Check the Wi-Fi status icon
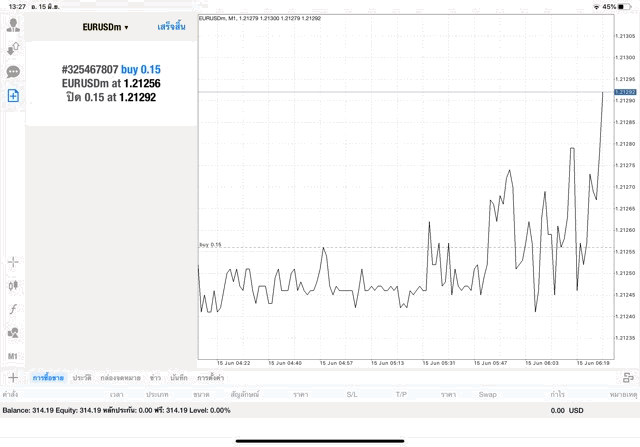 [597, 7]
